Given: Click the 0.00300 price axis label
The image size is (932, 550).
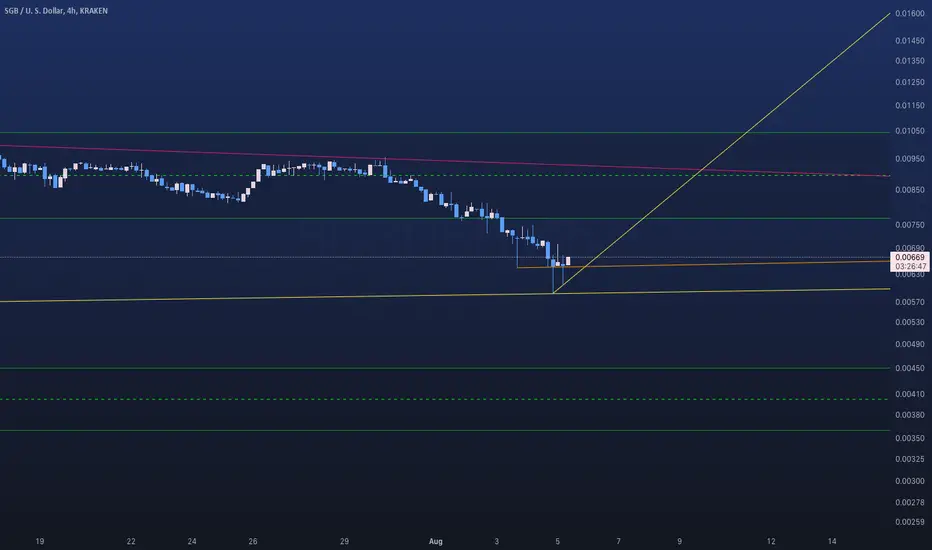Looking at the screenshot, I should click(909, 481).
